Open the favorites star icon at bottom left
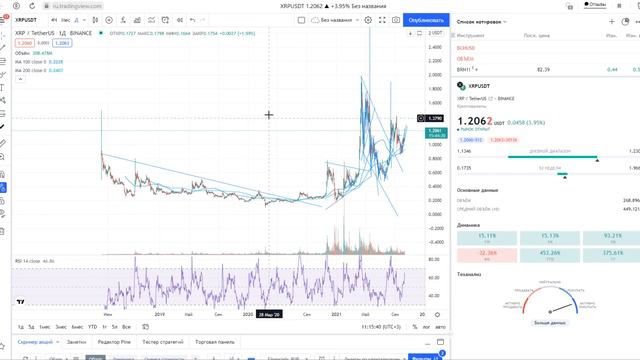Image resolution: width=640 pixels, height=360 pixels. click(2, 346)
